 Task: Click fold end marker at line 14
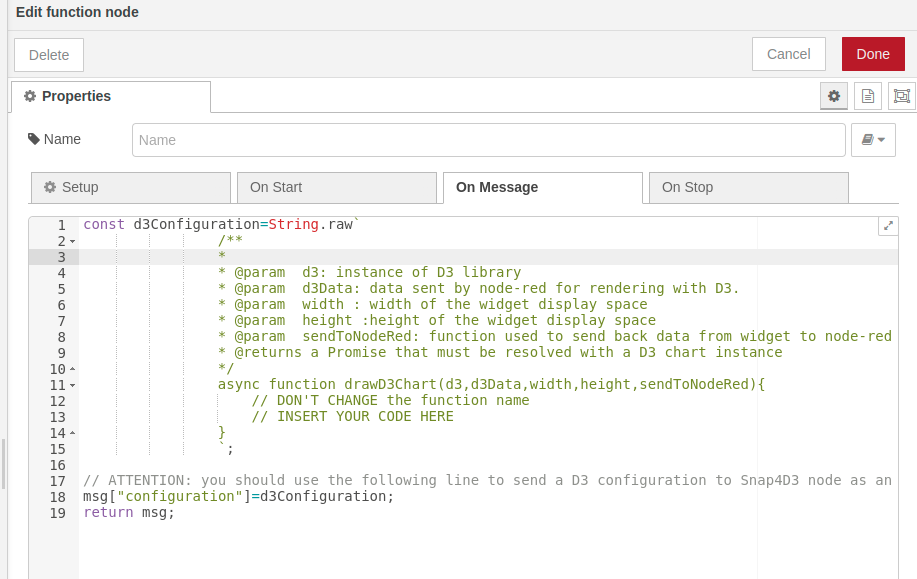[73, 433]
